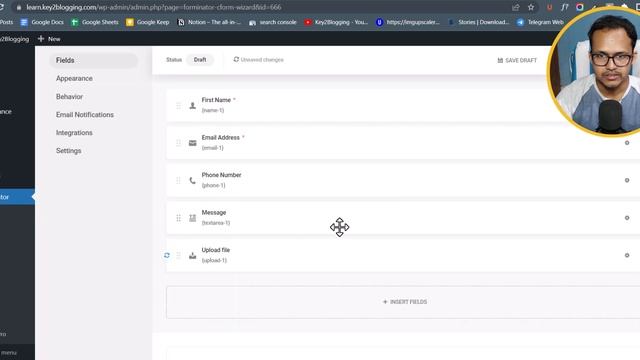The width and height of the screenshot is (640, 360).
Task: Grab the First Name drag handle
Action: (178, 106)
